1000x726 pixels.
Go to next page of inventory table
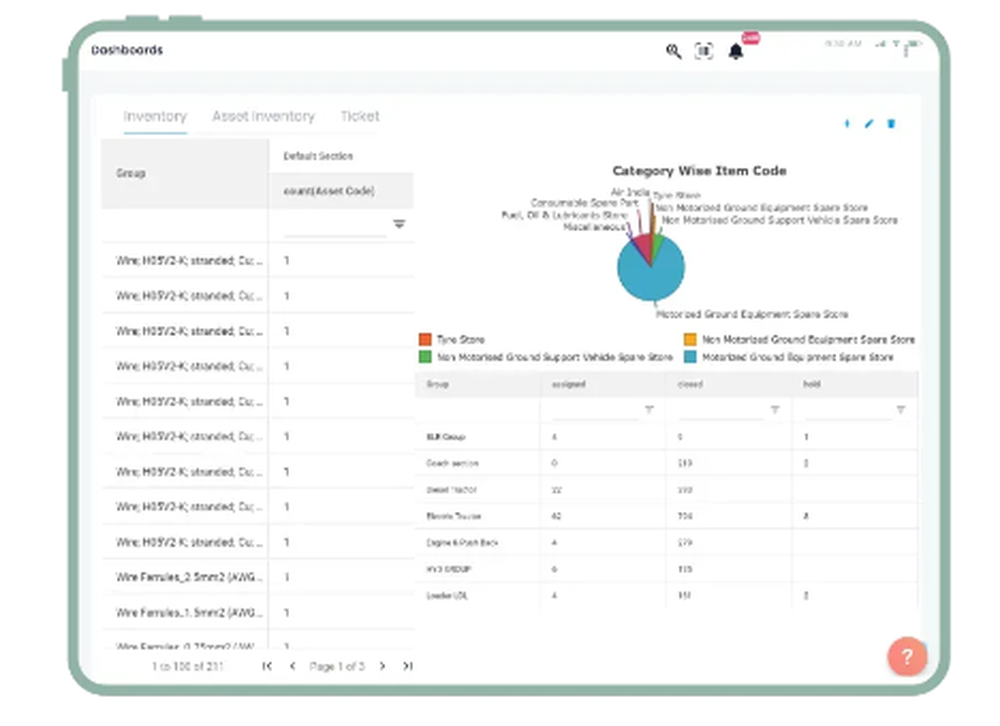pos(382,666)
